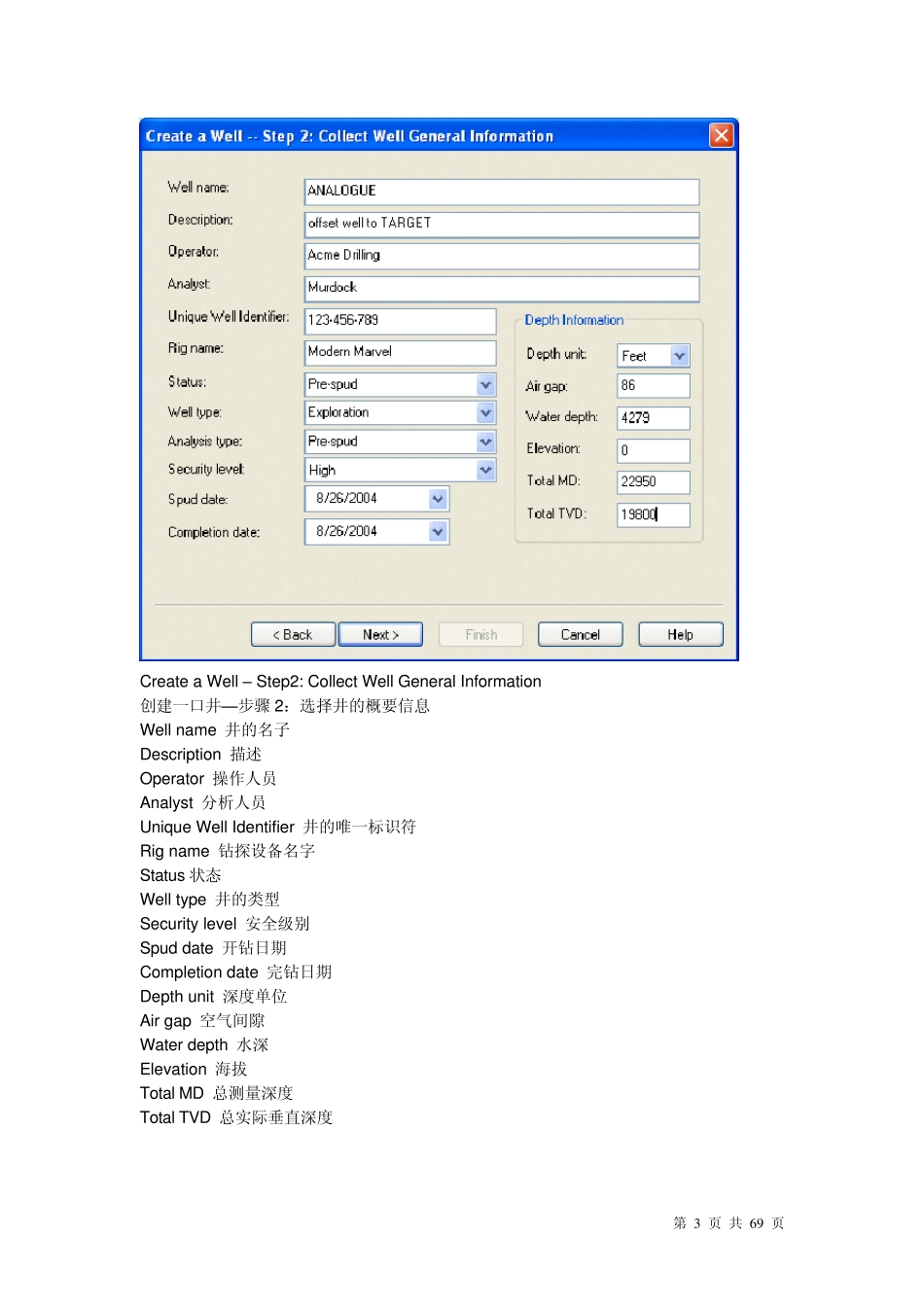Click the document line Air gap

202,1021
